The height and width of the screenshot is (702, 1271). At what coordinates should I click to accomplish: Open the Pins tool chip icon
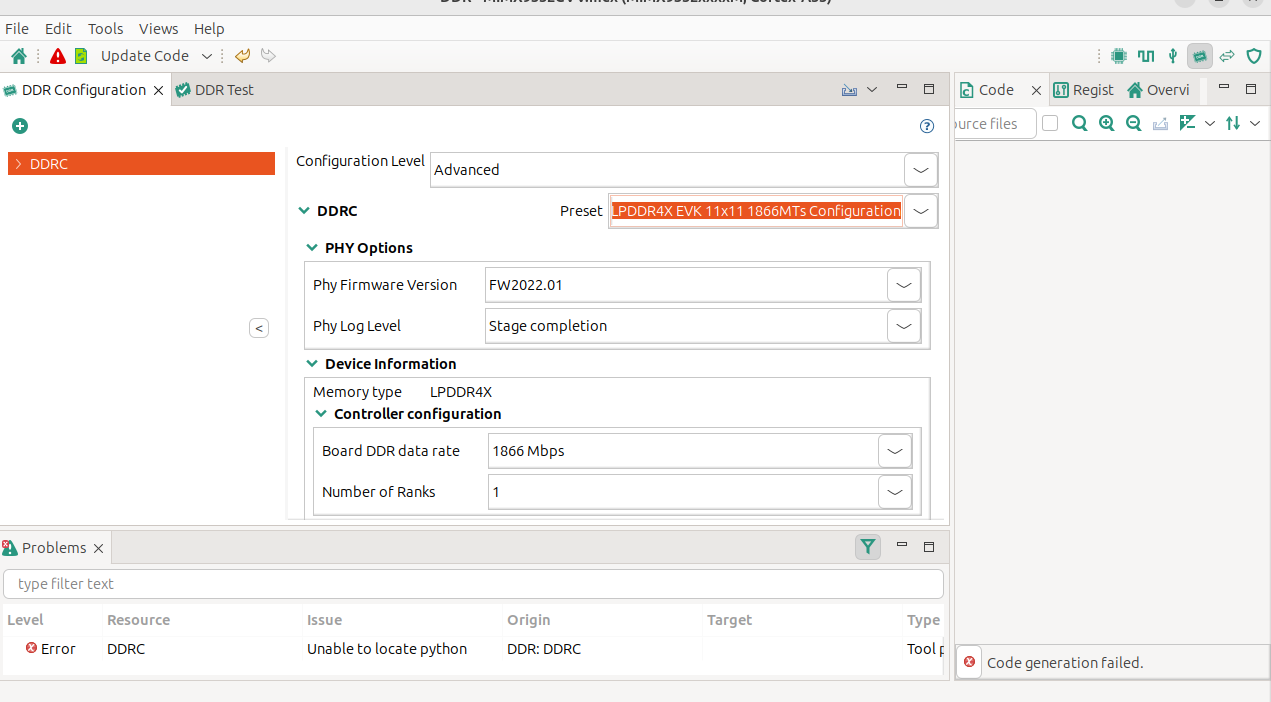[1119, 56]
